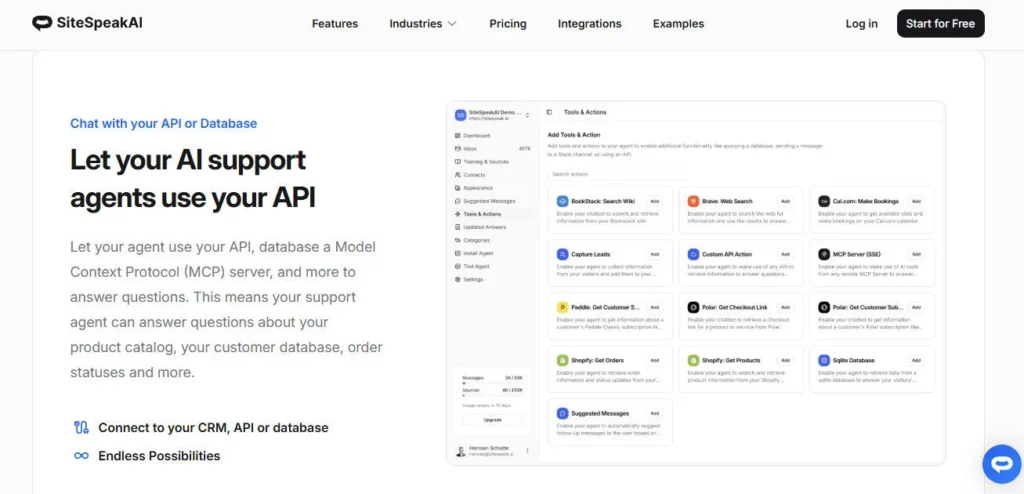Add the Capture Leads action
This screenshot has height=494, width=1024.
pos(654,254)
